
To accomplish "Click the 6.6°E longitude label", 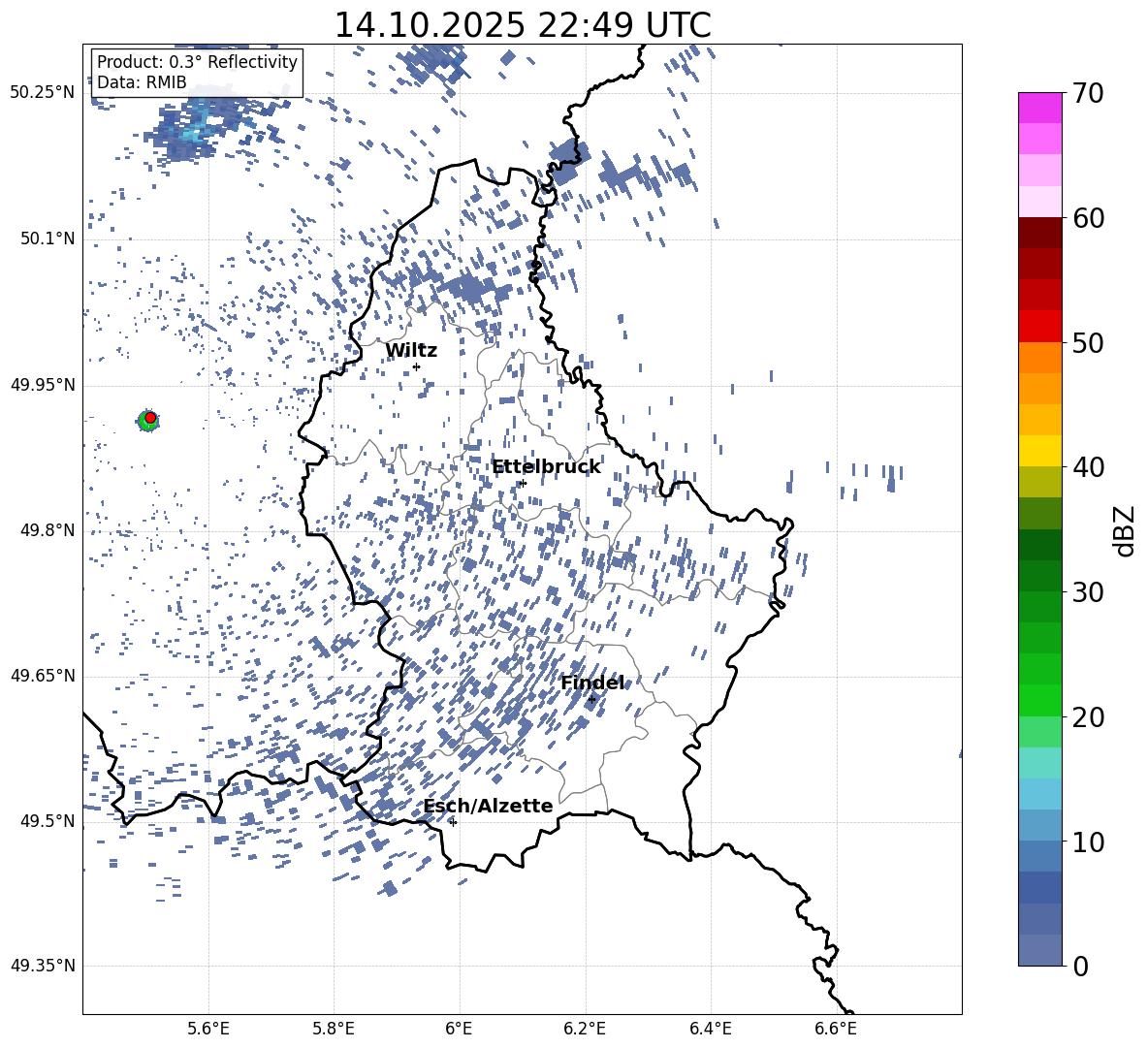I will [x=836, y=1029].
